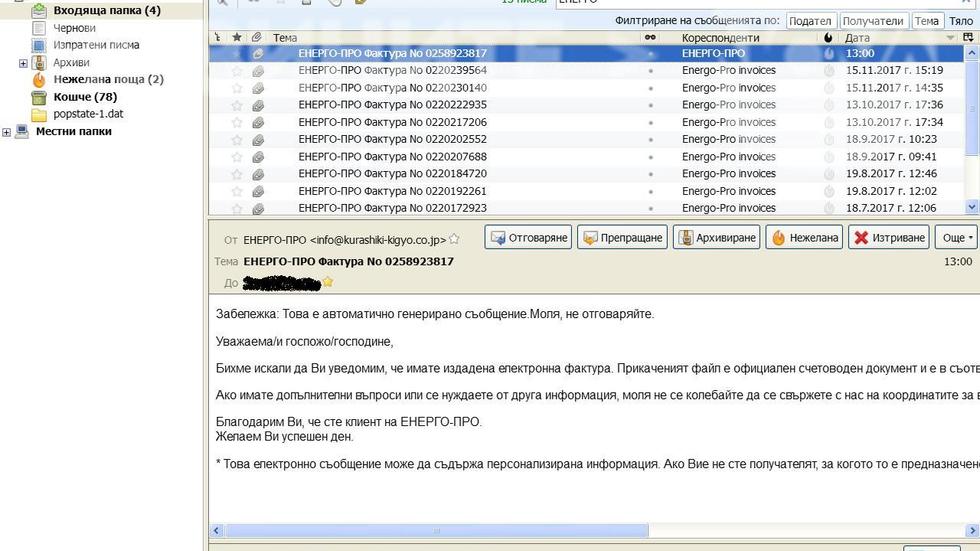Screen dimensions: 980x551
Task: Click the Местни папки computer icon
Action: [x=22, y=131]
